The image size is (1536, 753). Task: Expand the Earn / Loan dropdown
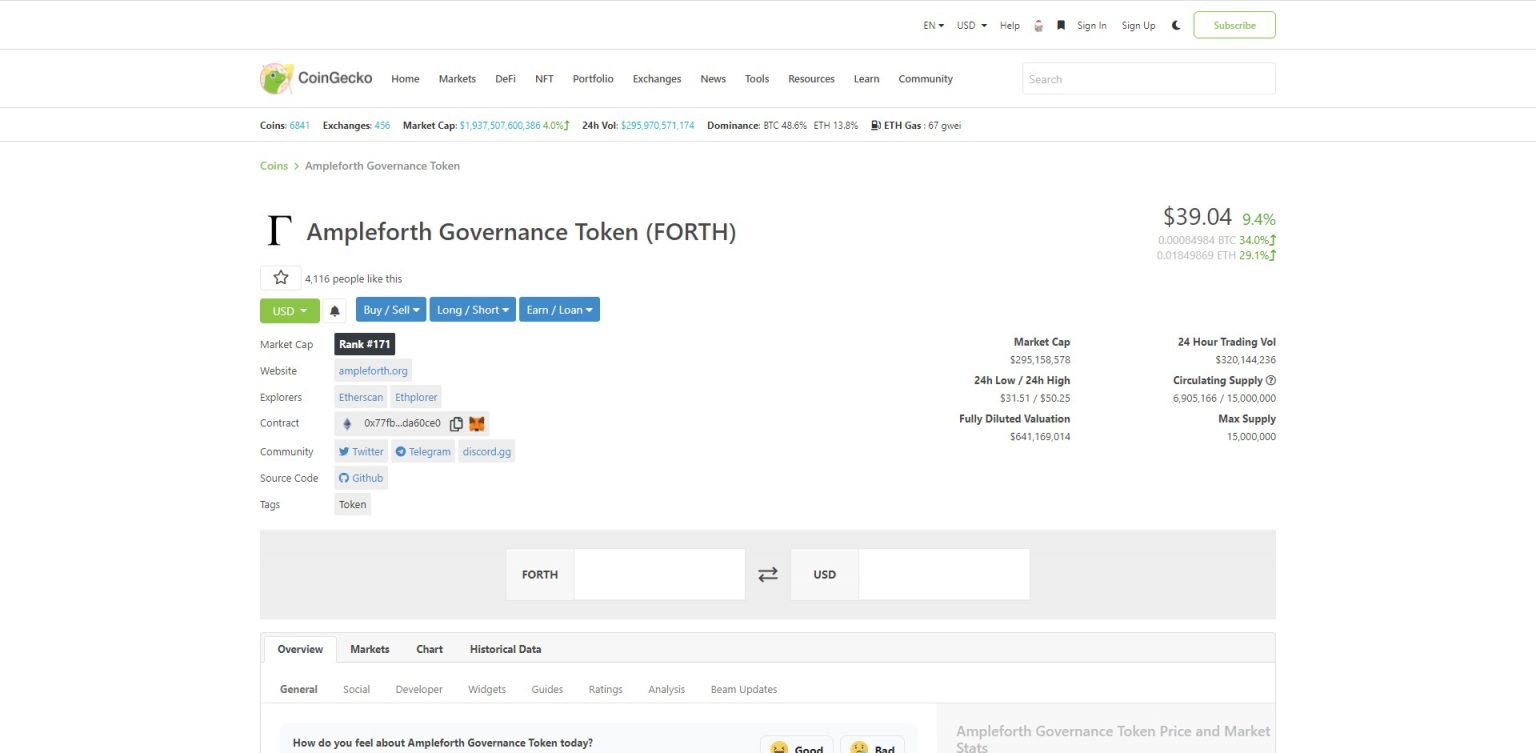coord(559,309)
